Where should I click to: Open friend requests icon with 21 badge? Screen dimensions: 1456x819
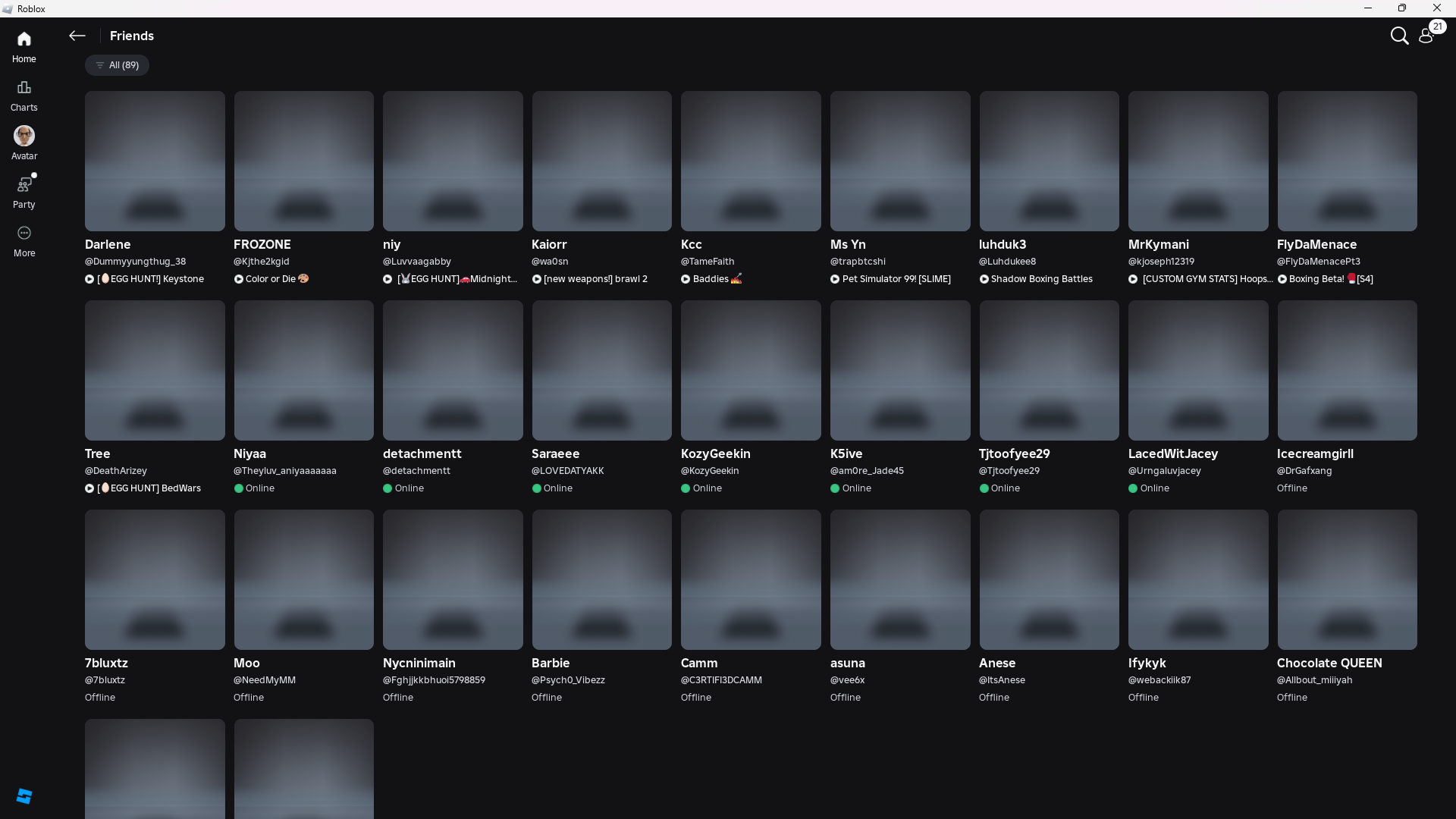(1426, 36)
